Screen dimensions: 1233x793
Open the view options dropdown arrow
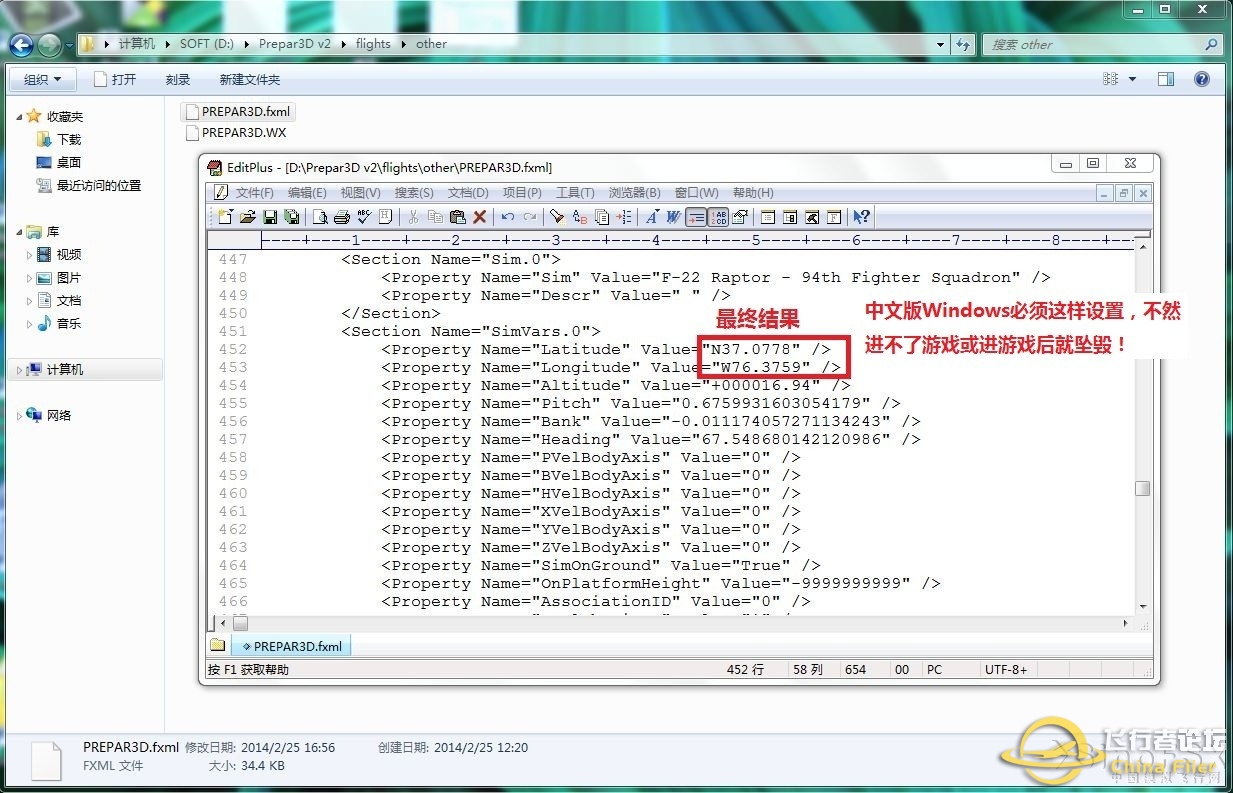click(x=1132, y=79)
